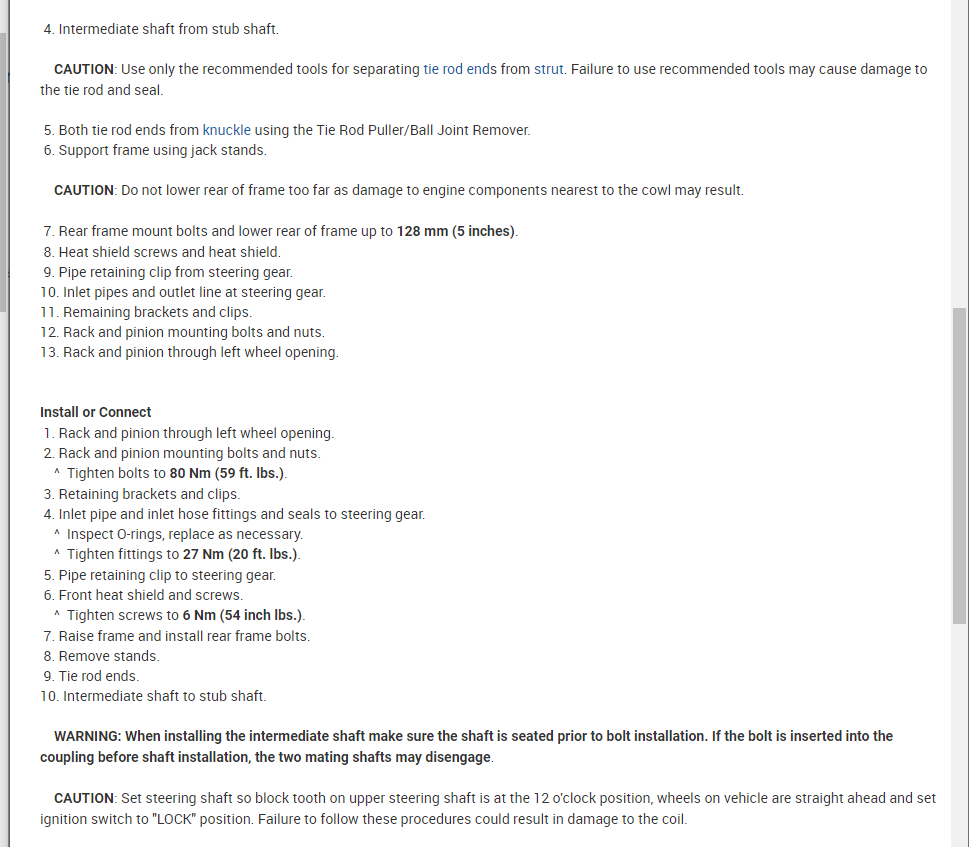969x847 pixels.
Task: Click the bold '128 mm (5 inches)' measurement
Action: coord(456,231)
